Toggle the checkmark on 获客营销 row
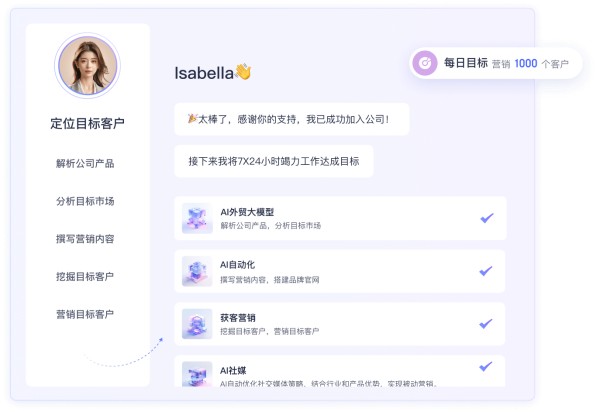600x412 pixels. (x=486, y=324)
